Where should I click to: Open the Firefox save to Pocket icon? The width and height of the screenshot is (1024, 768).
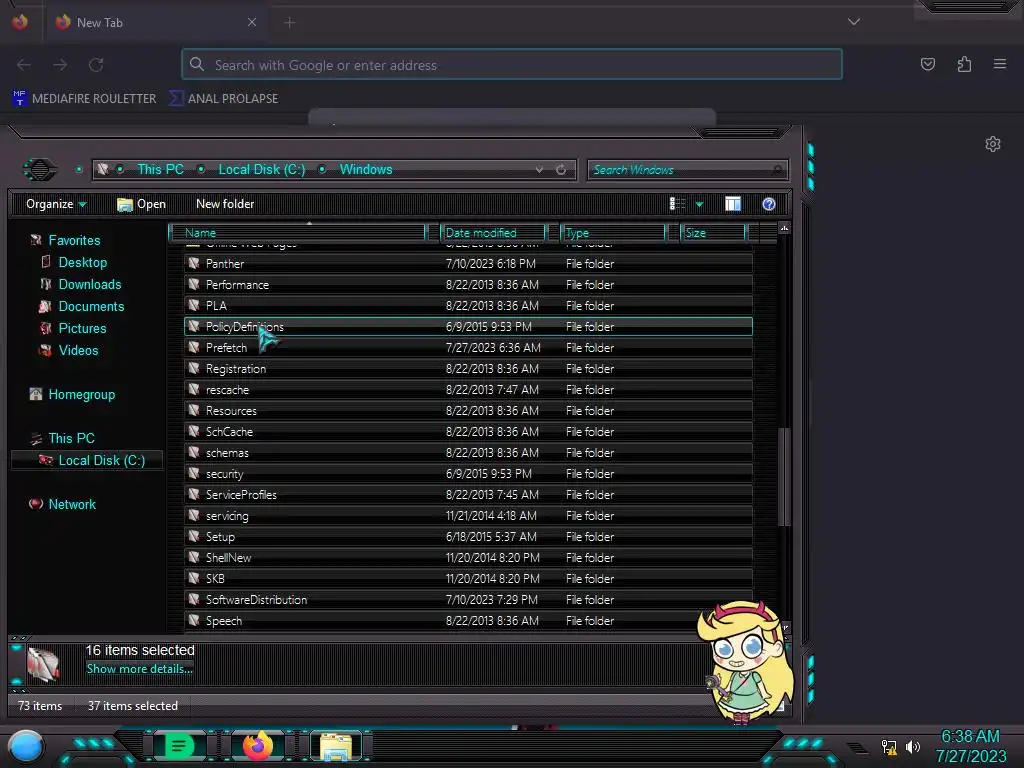point(927,64)
